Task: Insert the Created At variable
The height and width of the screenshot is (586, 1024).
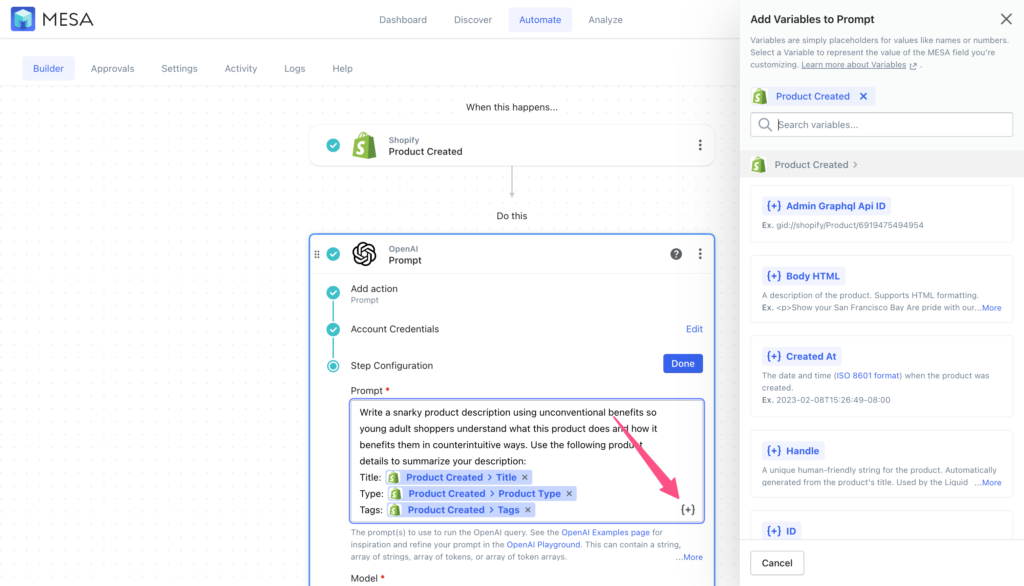Action: [801, 356]
